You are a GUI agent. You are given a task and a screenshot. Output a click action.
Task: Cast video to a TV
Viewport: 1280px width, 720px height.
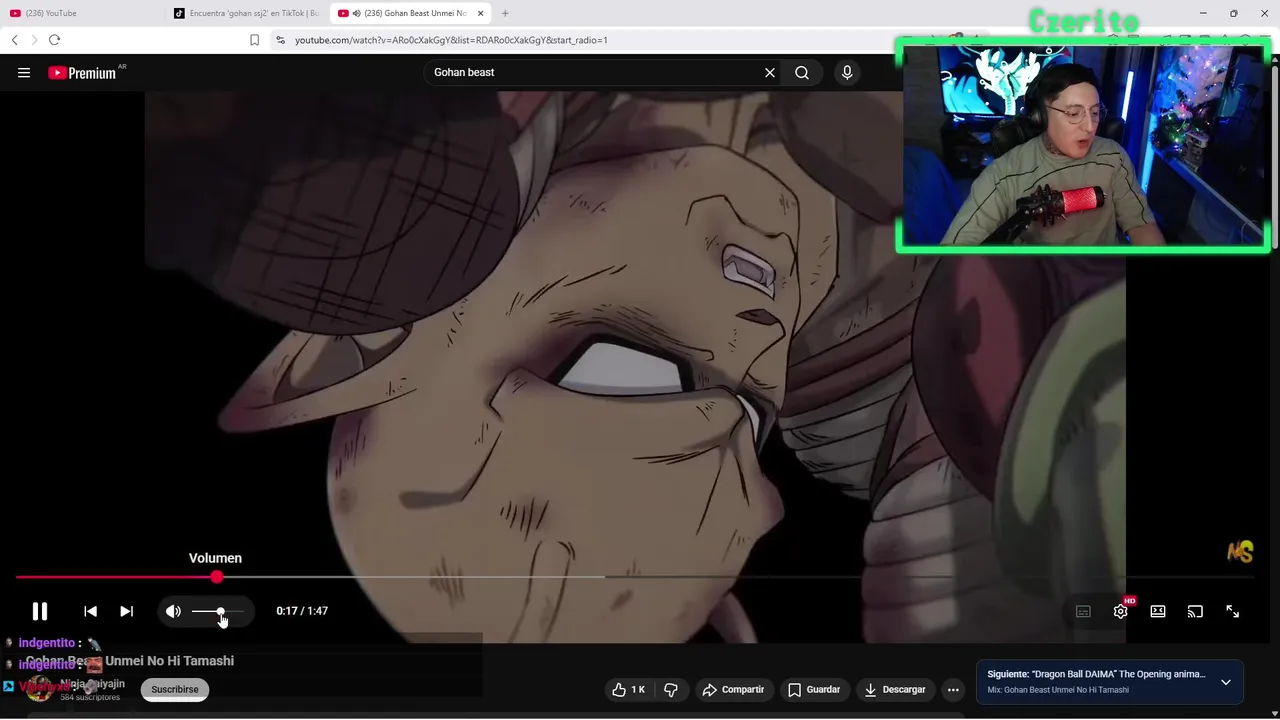[x=1195, y=611]
